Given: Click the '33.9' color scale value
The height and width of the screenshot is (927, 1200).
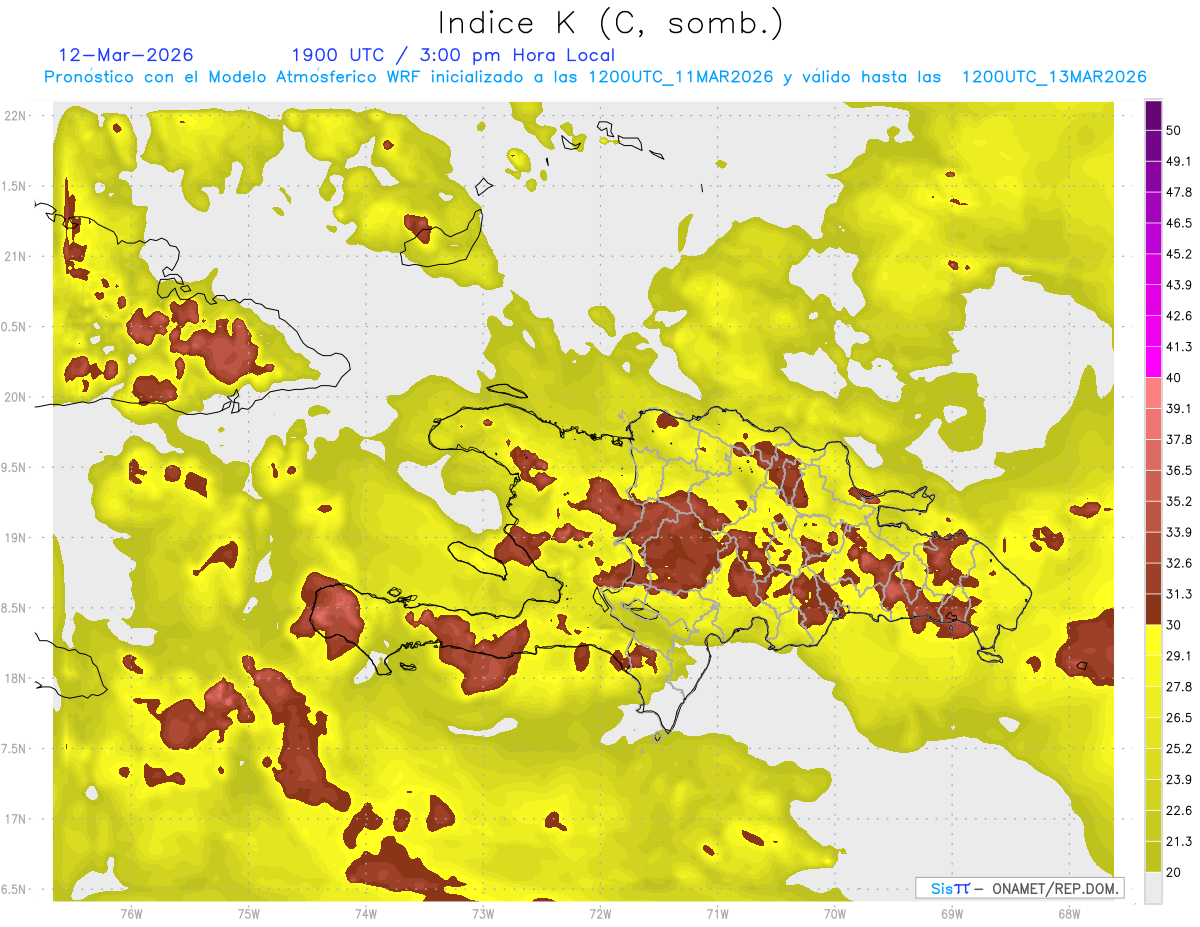Looking at the screenshot, I should (1179, 532).
